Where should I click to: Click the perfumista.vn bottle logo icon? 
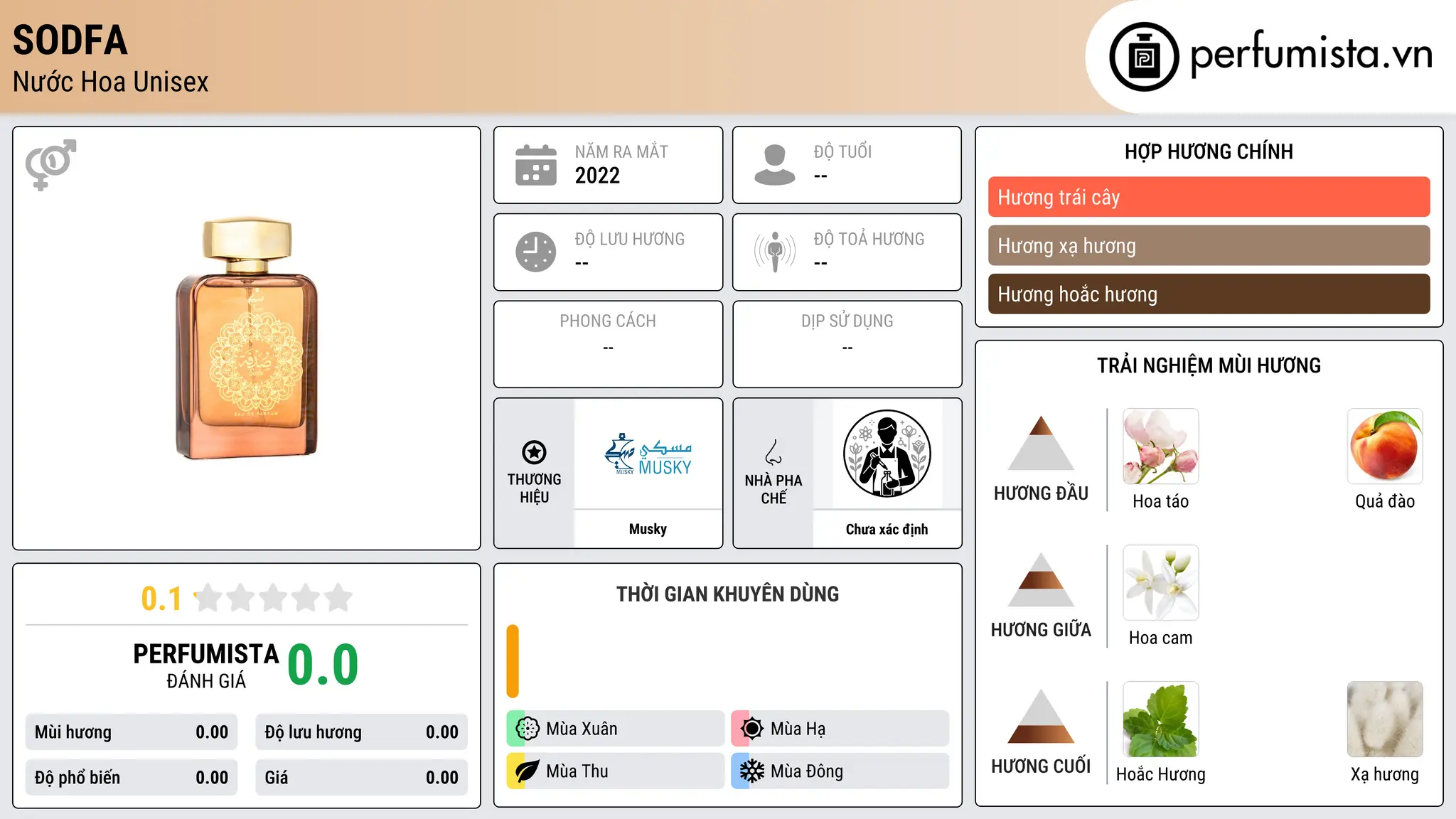(x=1144, y=57)
